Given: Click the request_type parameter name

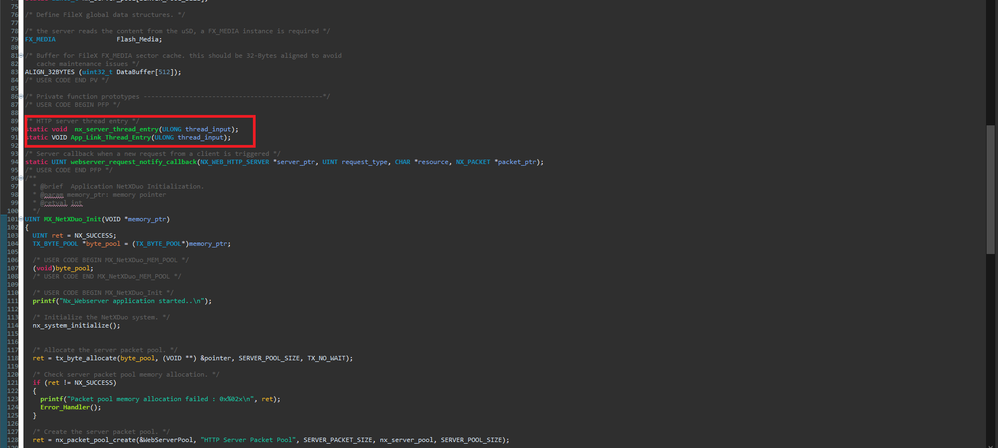Looking at the screenshot, I should 365,162.
